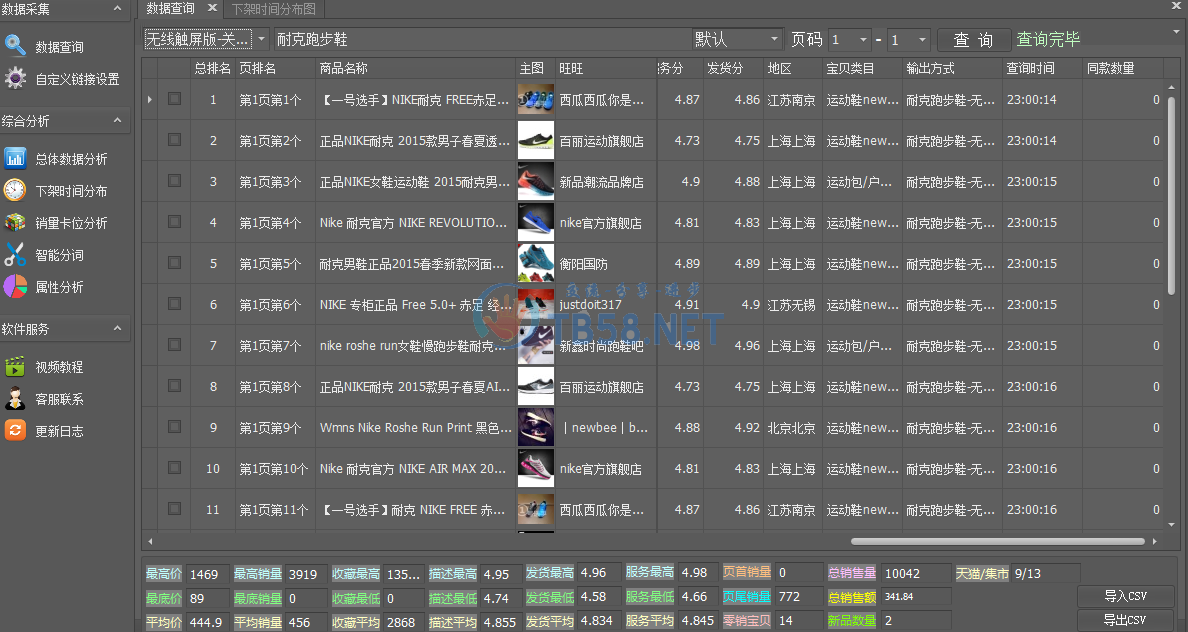Screen dimensions: 1188x632
Task: Click the 最高价 value field 1469
Action: [x=207, y=574]
